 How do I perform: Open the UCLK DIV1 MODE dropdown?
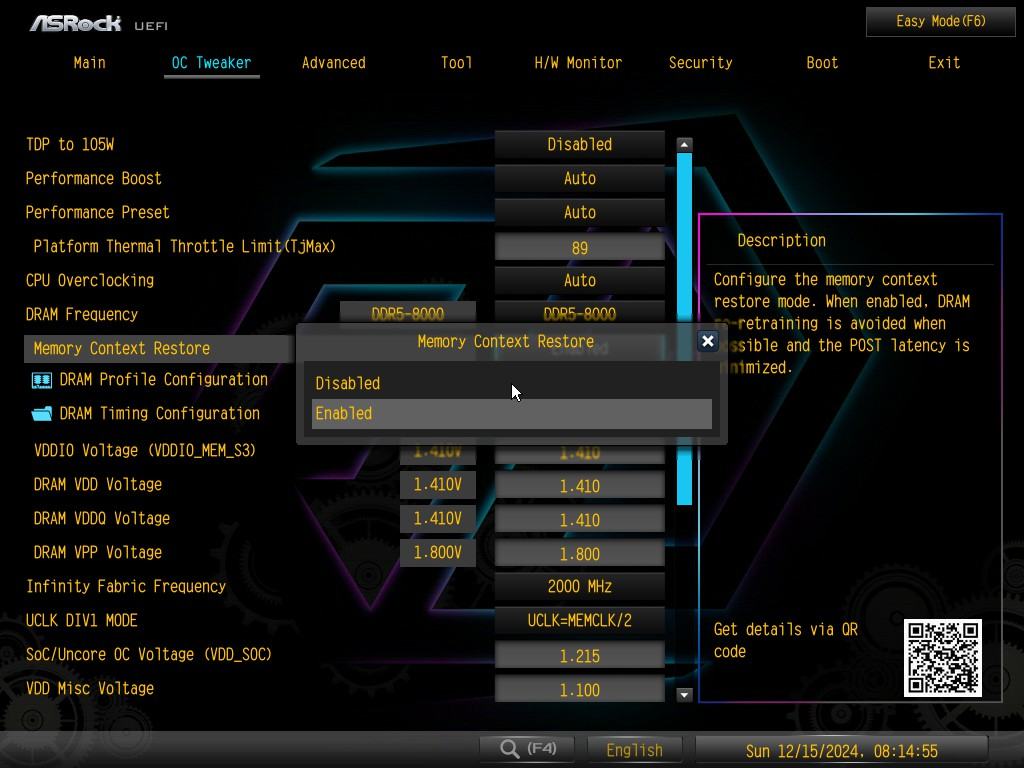click(x=579, y=620)
